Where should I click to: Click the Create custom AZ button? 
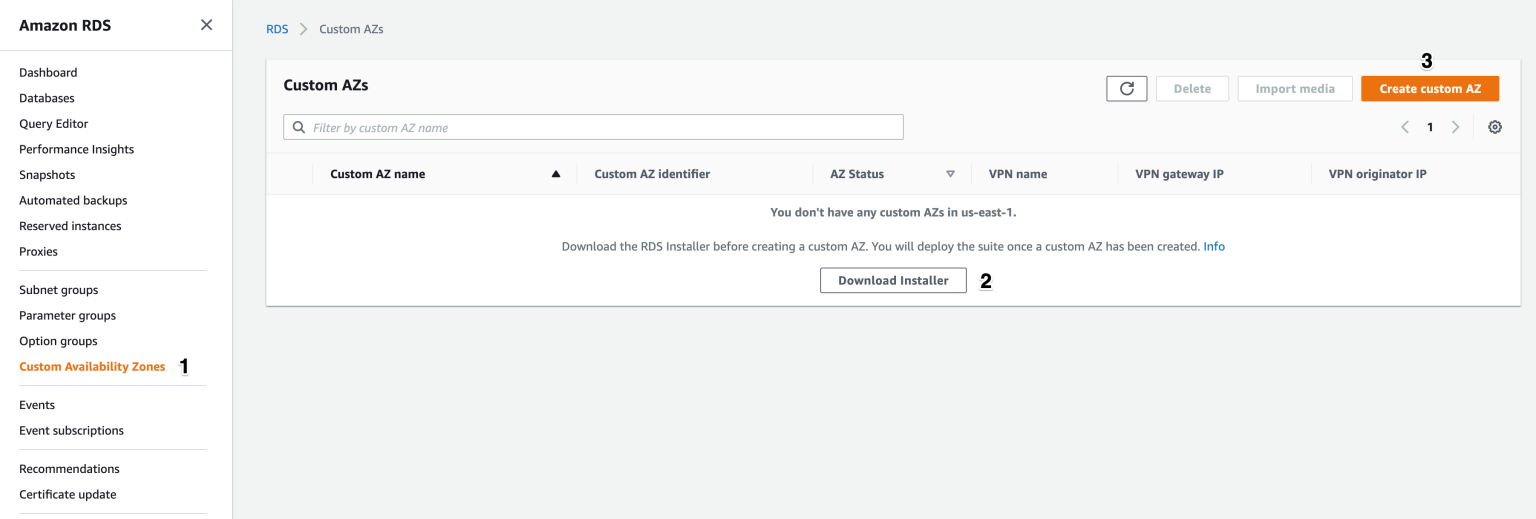tap(1430, 88)
